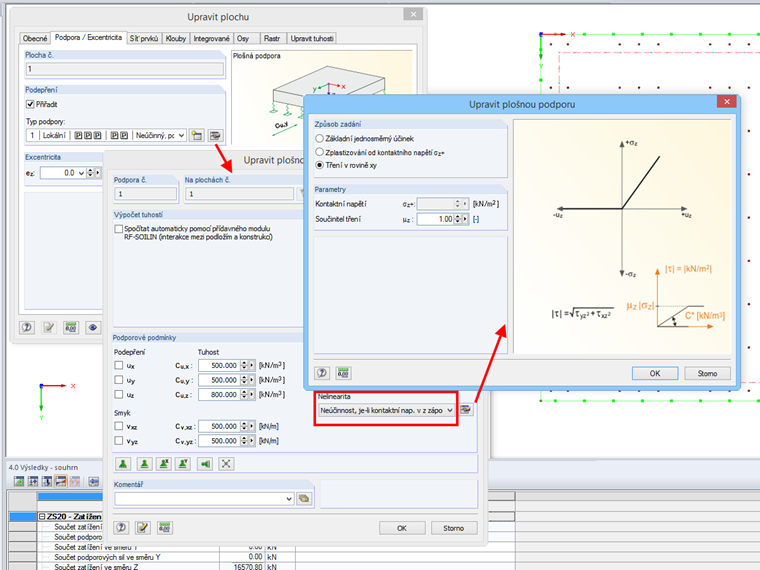The height and width of the screenshot is (570, 760).
Task: Open help icon in Upravit plošnou podporu front dialog
Action: [x=322, y=373]
